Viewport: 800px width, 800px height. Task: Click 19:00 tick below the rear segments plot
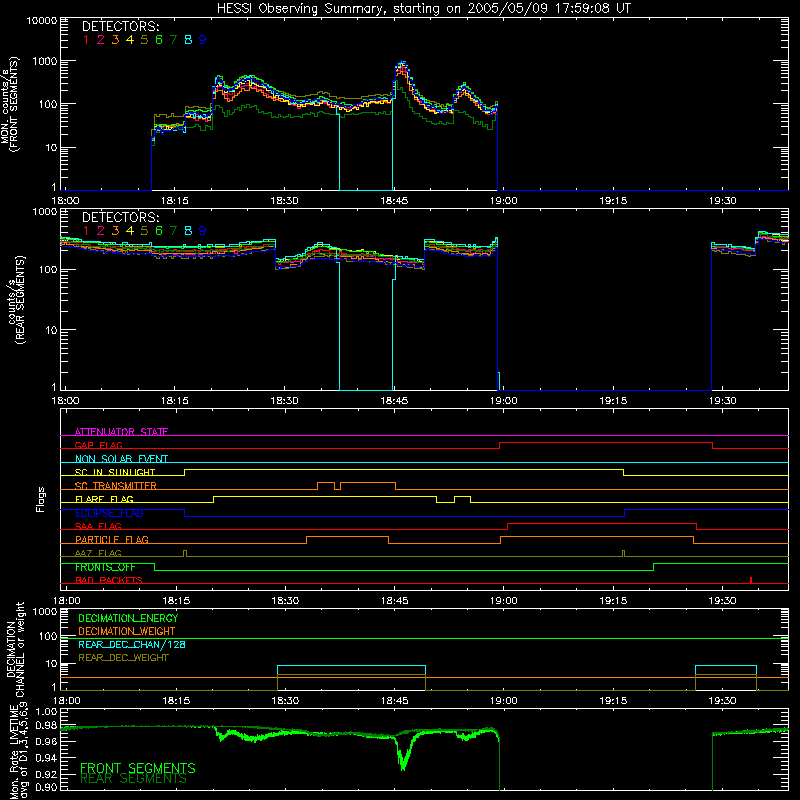point(504,401)
